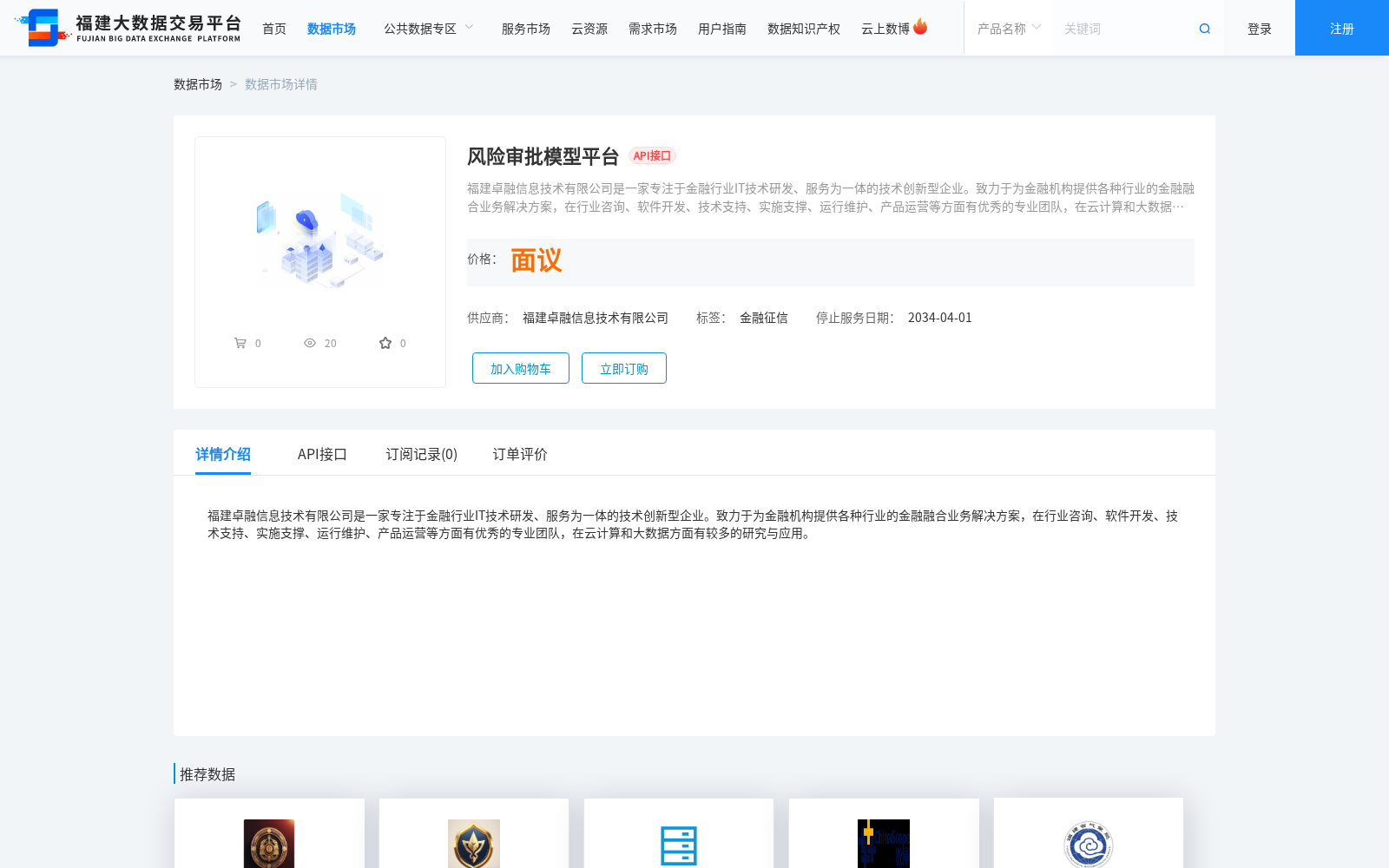Viewport: 1389px width, 868px height.
Task: Open 数据知识产权 navigation item
Action: point(804,29)
